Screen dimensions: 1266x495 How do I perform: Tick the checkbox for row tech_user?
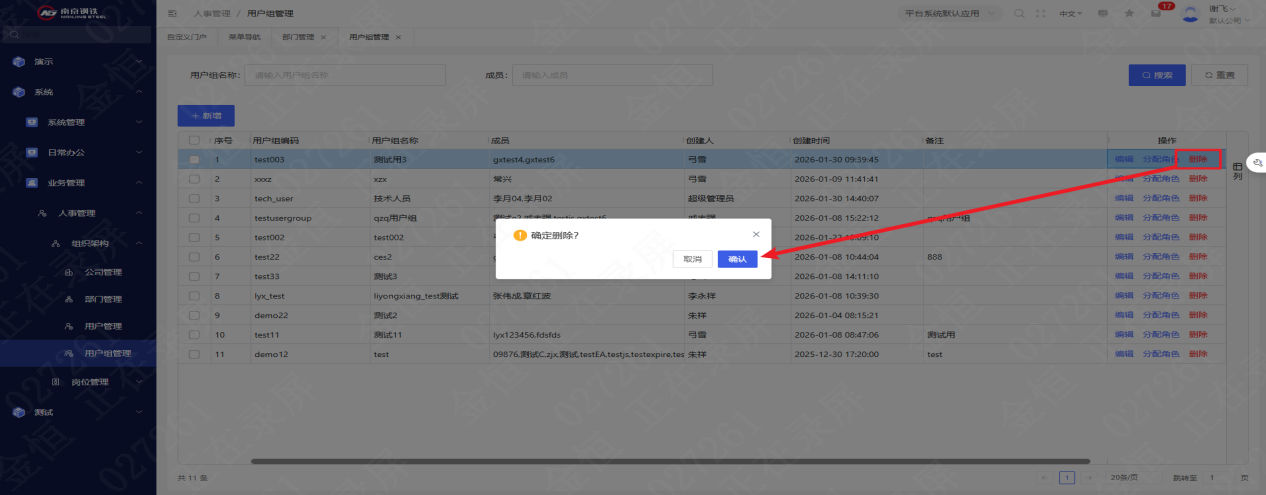(194, 198)
